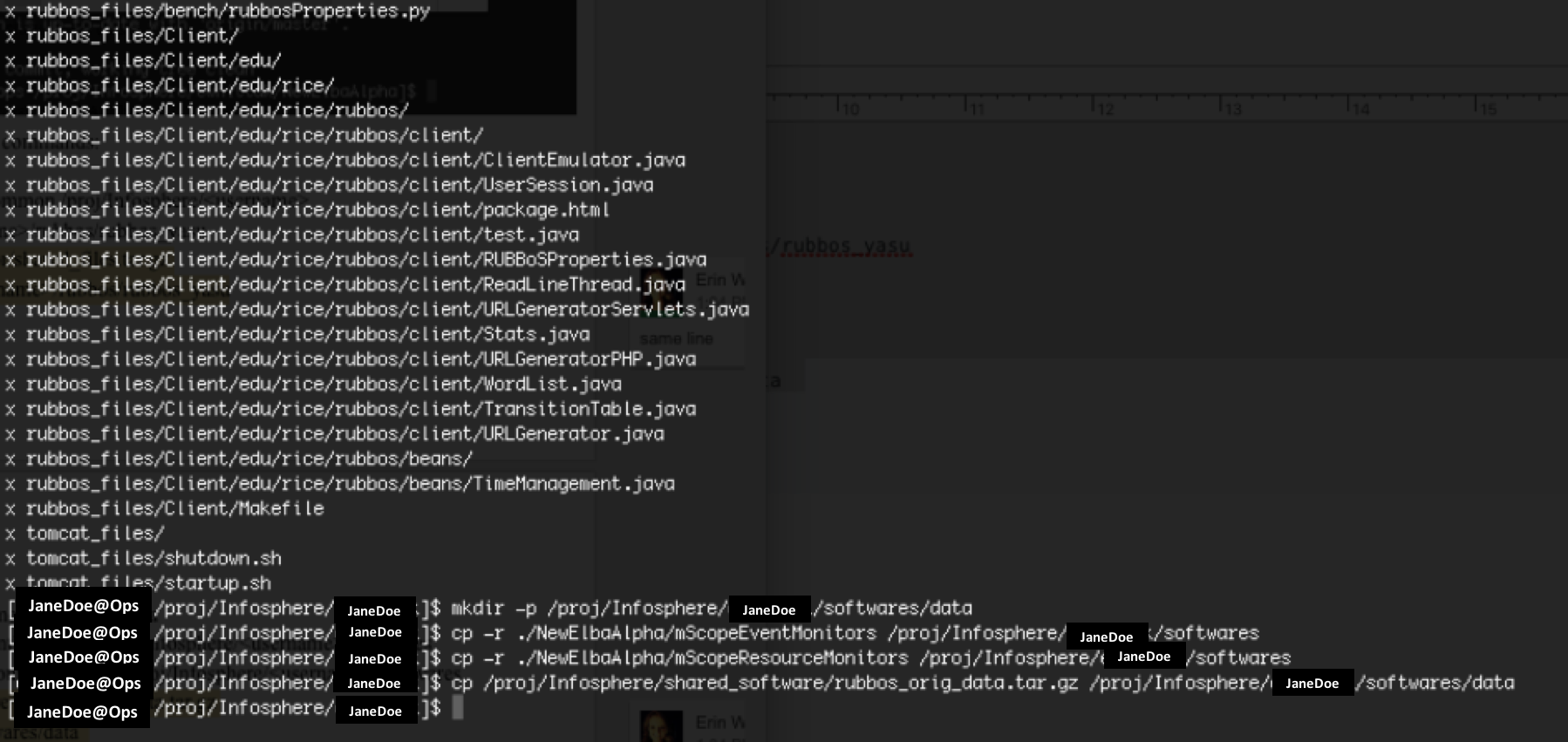This screenshot has width=1568, height=742.
Task: Select the 'rubbos_files/Client/edu/' output line
Action: click(143, 61)
